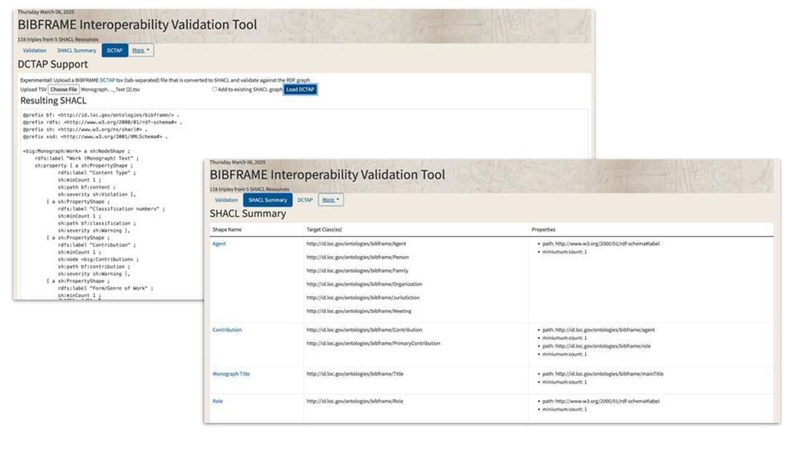Click rdfs:label "Content Type" line in SHACL output
The height and width of the screenshot is (450, 800).
(x=96, y=173)
